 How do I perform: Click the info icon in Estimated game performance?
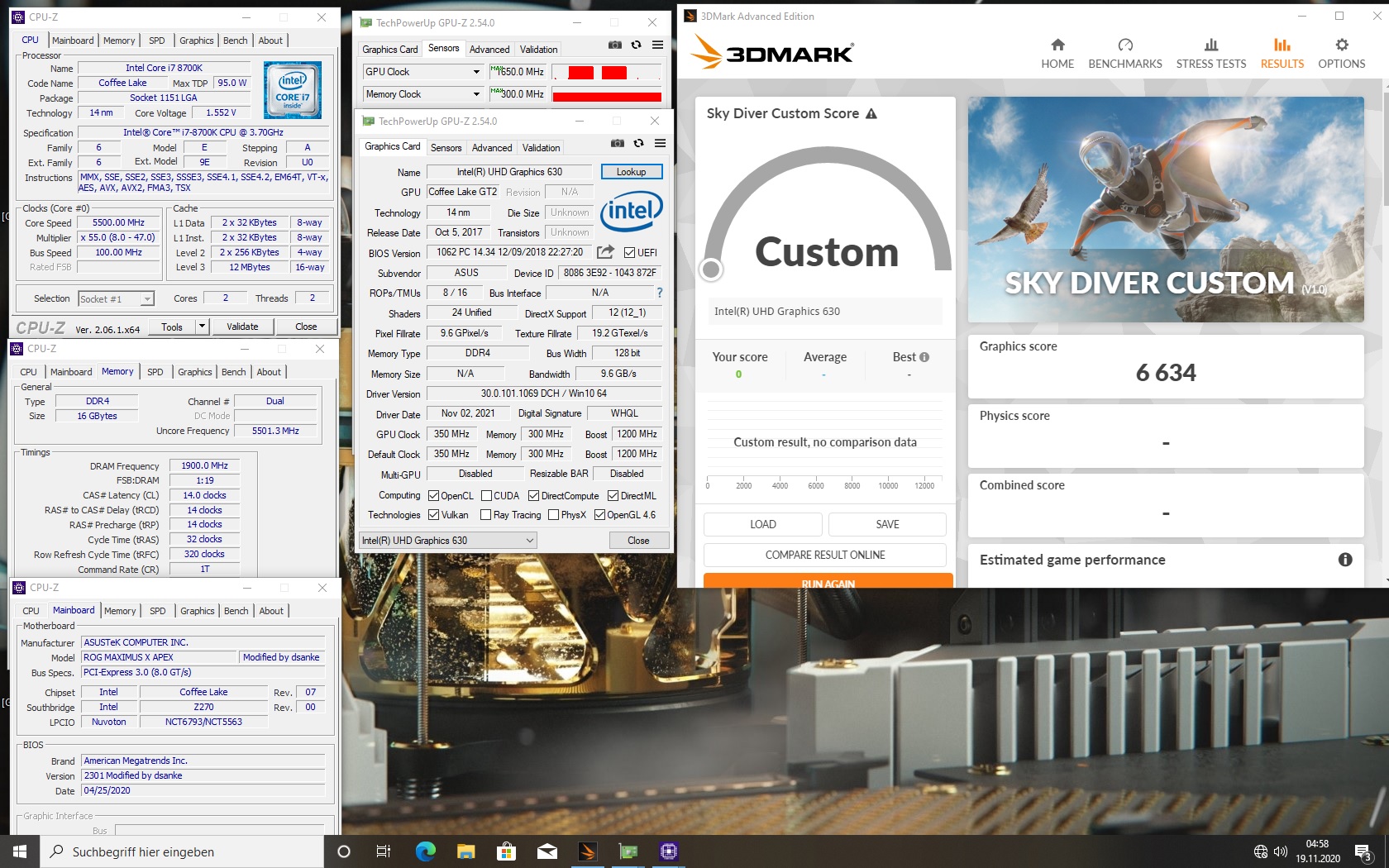point(1345,560)
